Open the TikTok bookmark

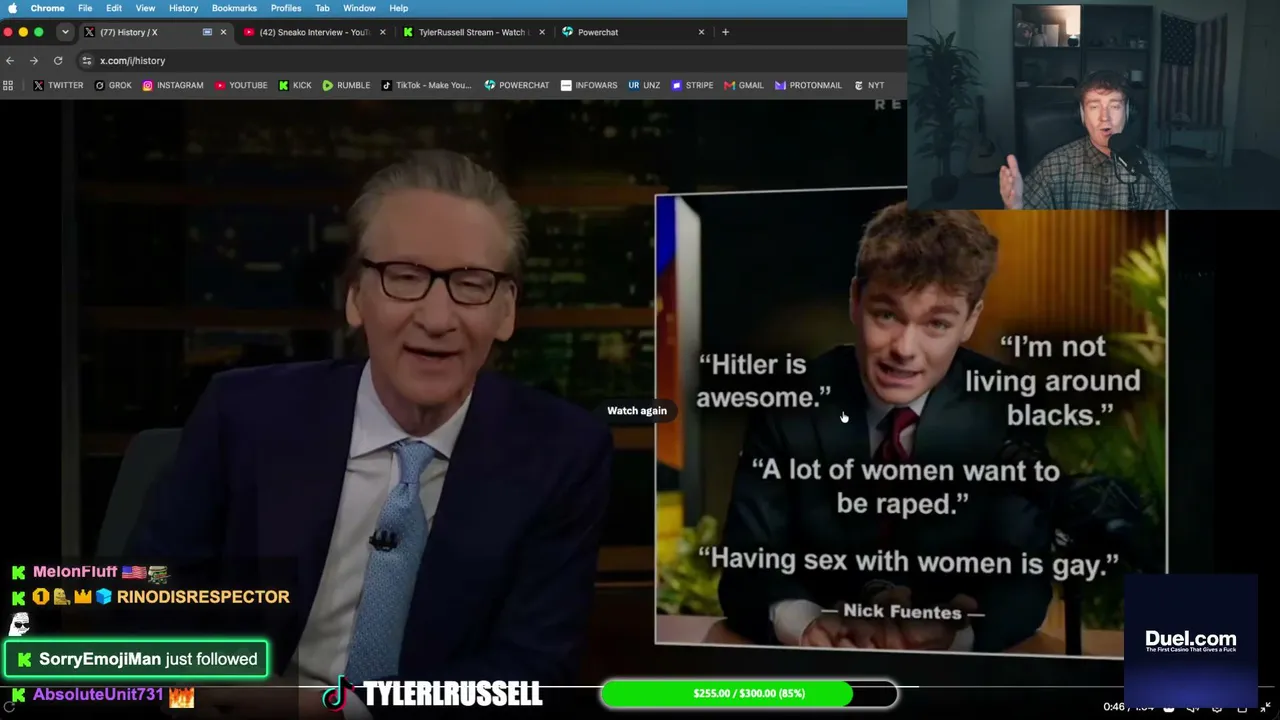pos(426,86)
